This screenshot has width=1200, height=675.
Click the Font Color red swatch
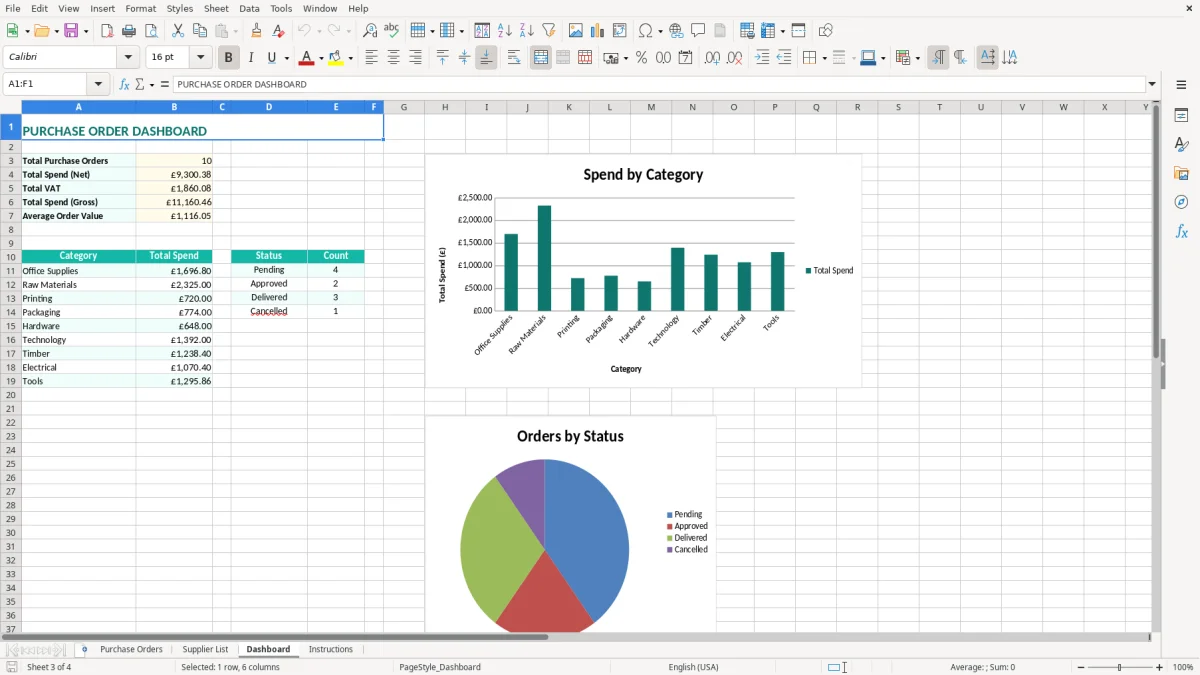pyautogui.click(x=305, y=58)
